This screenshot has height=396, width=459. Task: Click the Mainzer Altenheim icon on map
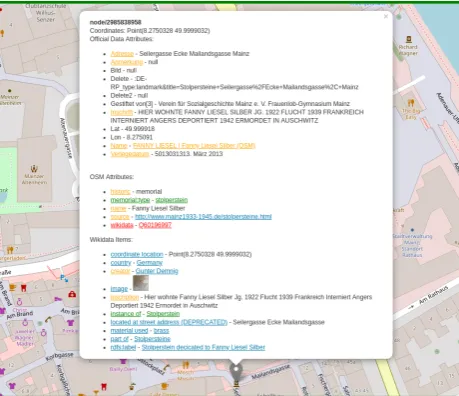click(34, 169)
